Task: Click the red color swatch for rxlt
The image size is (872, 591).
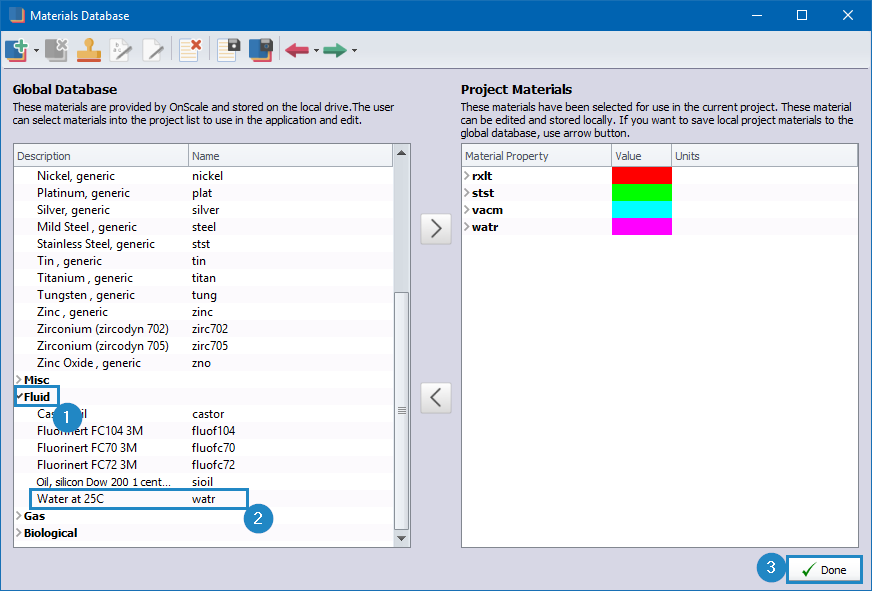Action: click(x=642, y=176)
